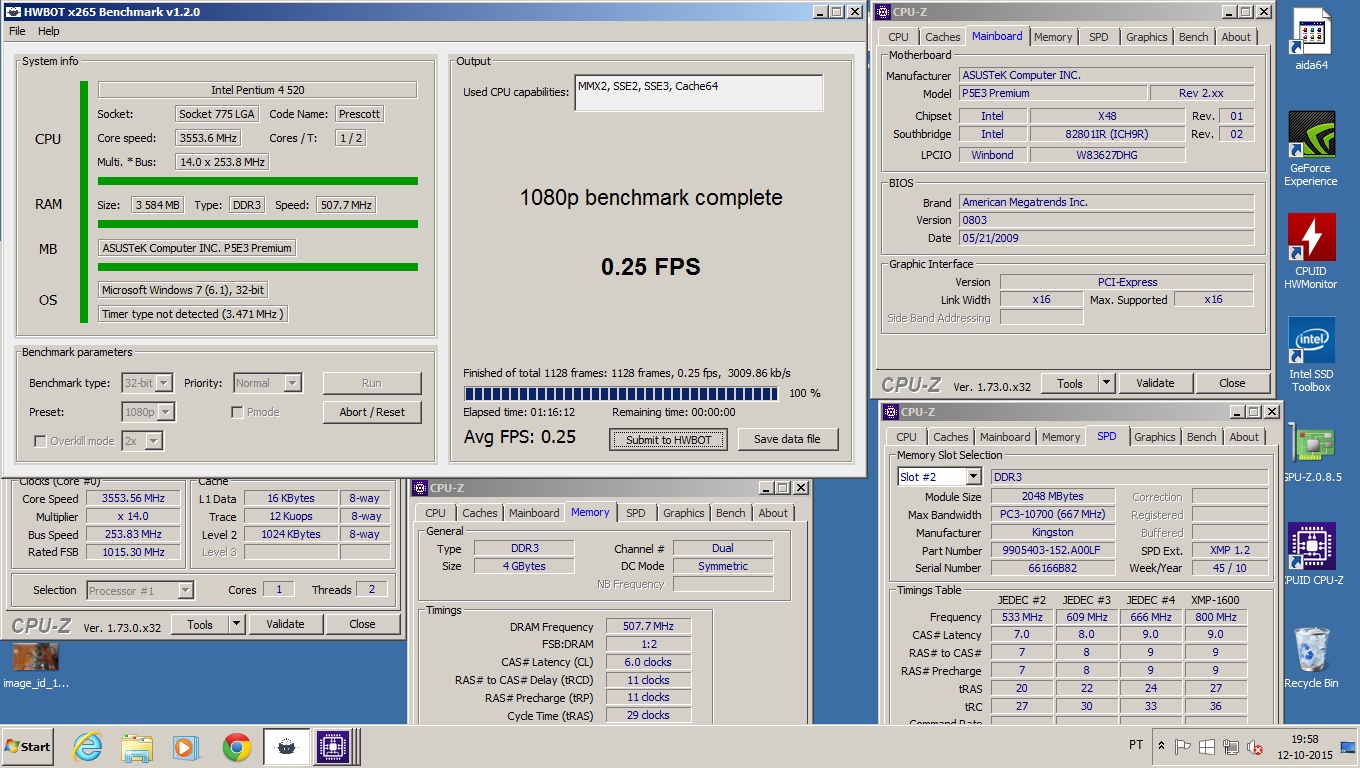Image resolution: width=1360 pixels, height=768 pixels.
Task: Select the image_id_1 file thumbnail on desktop
Action: click(36, 666)
